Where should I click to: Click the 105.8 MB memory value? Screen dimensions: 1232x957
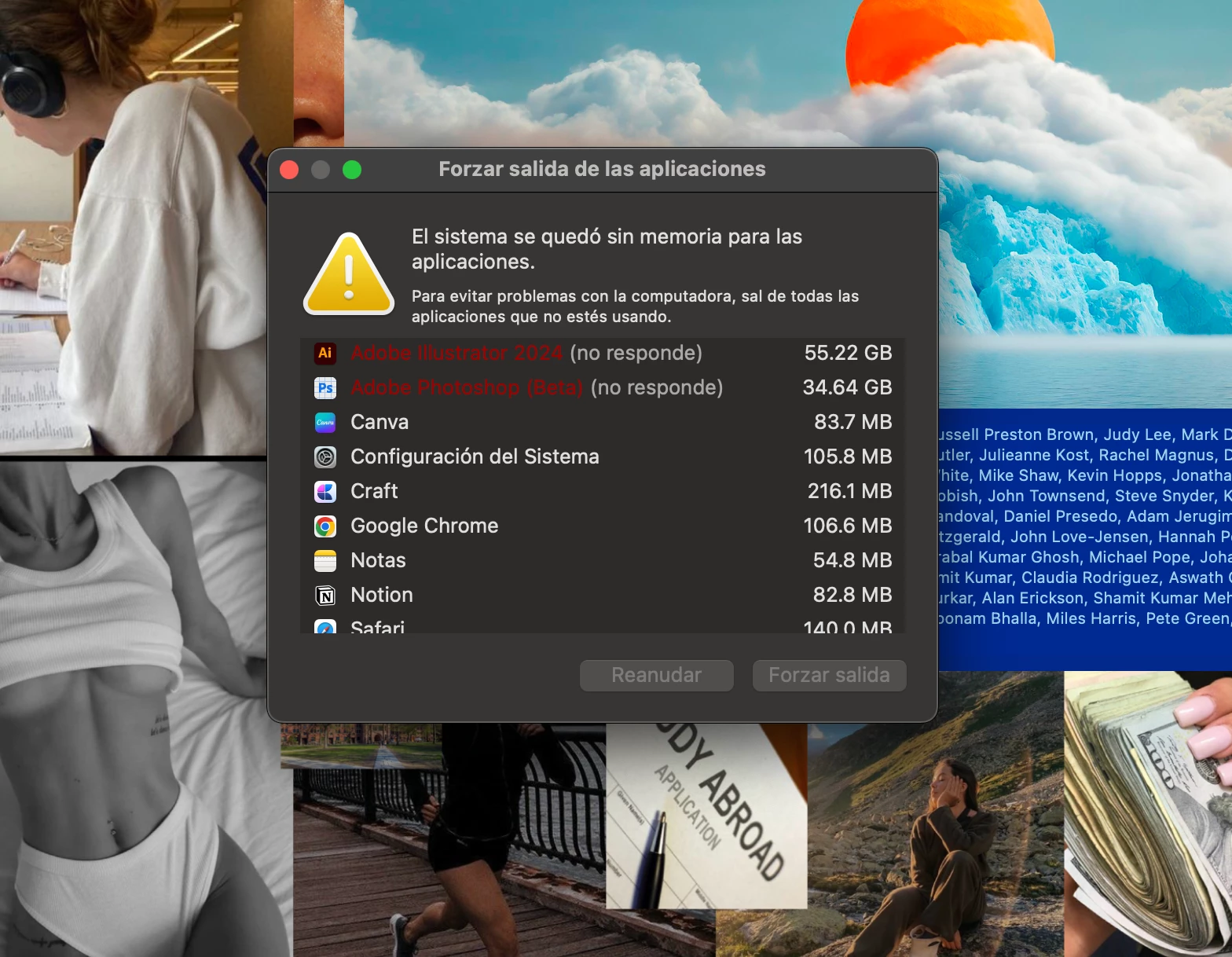[x=848, y=456]
